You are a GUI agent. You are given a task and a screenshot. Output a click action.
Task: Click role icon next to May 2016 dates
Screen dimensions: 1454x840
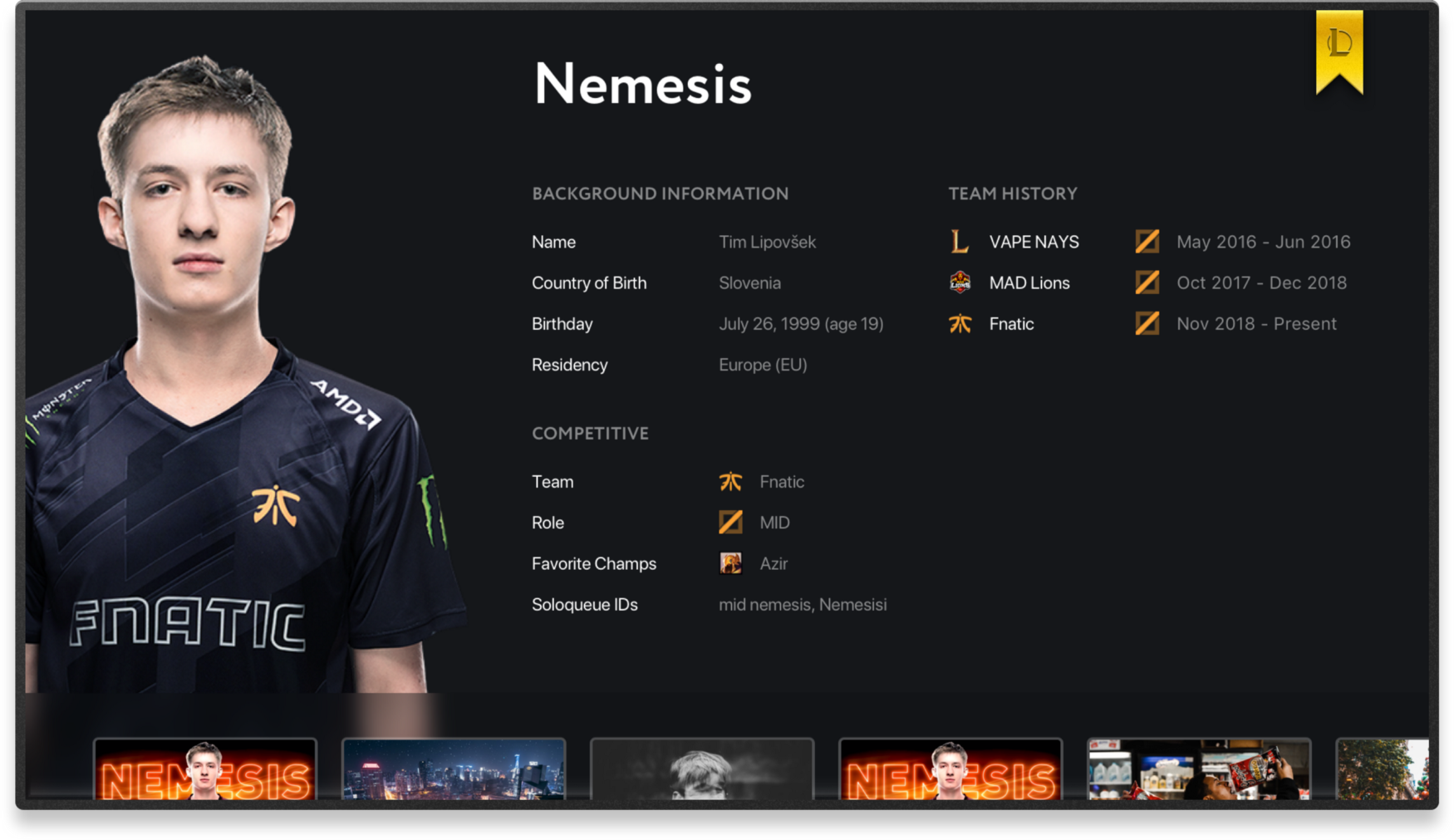1147,242
